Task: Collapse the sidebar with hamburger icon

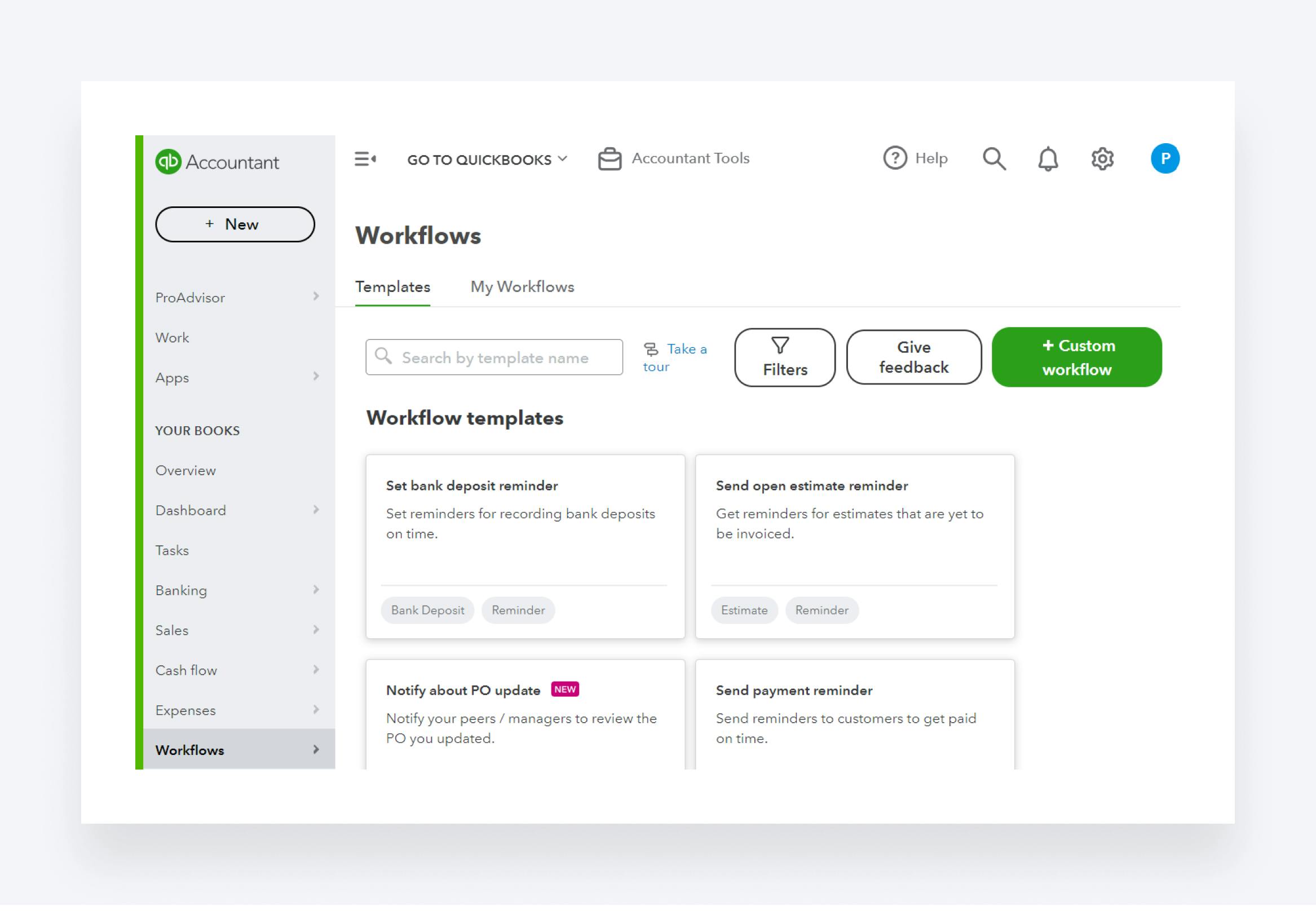Action: (x=365, y=159)
